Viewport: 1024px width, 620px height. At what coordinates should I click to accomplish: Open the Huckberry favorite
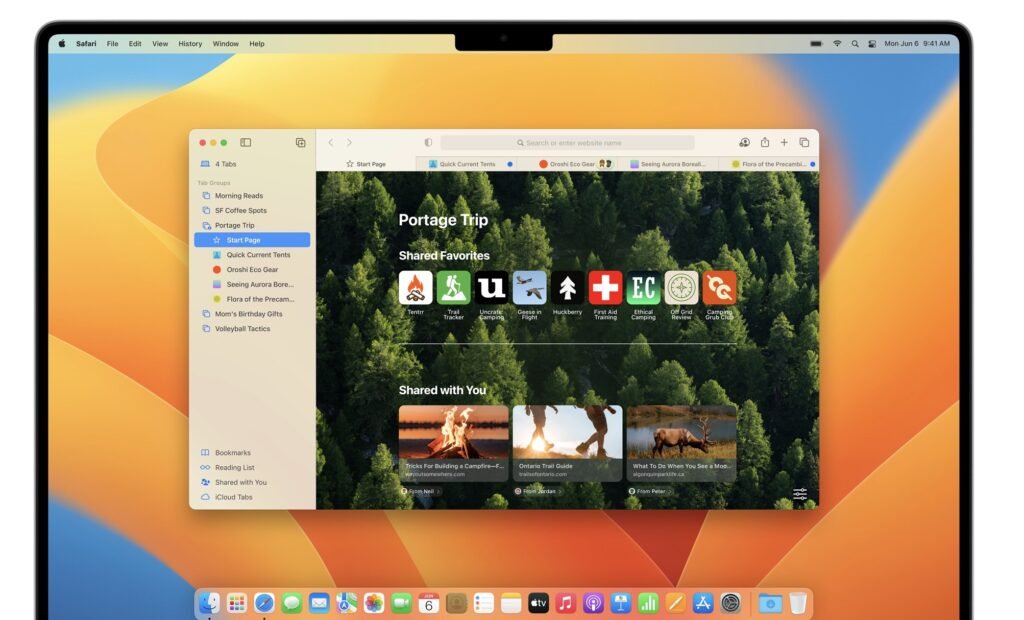[567, 287]
